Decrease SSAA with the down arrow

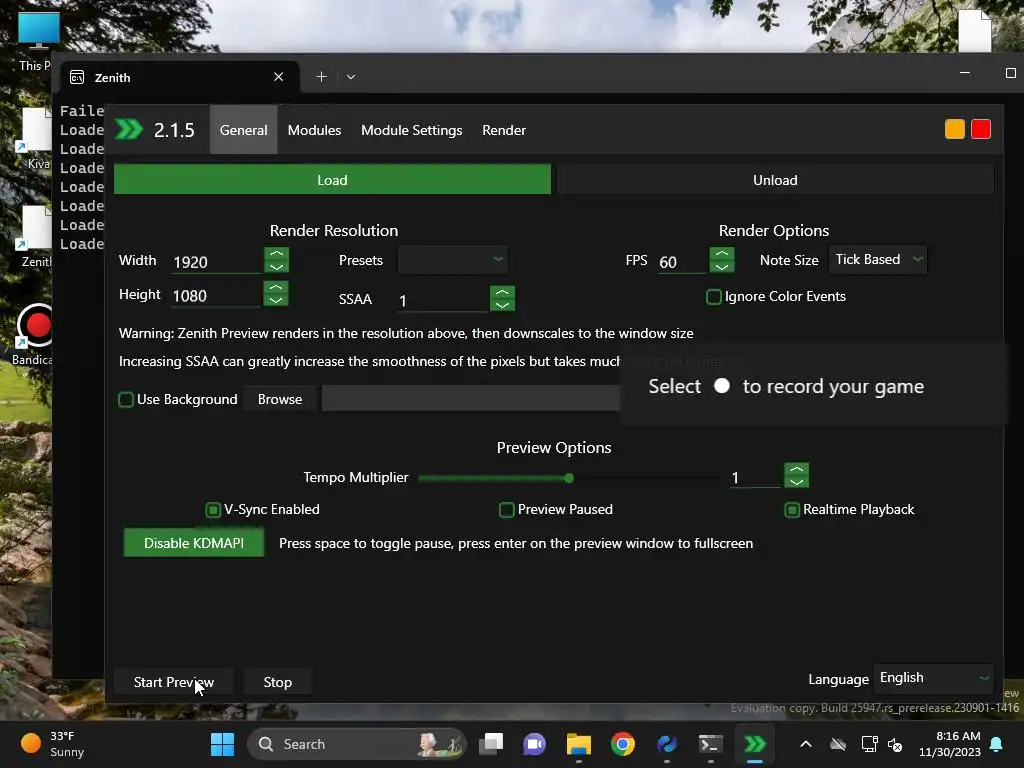[502, 304]
